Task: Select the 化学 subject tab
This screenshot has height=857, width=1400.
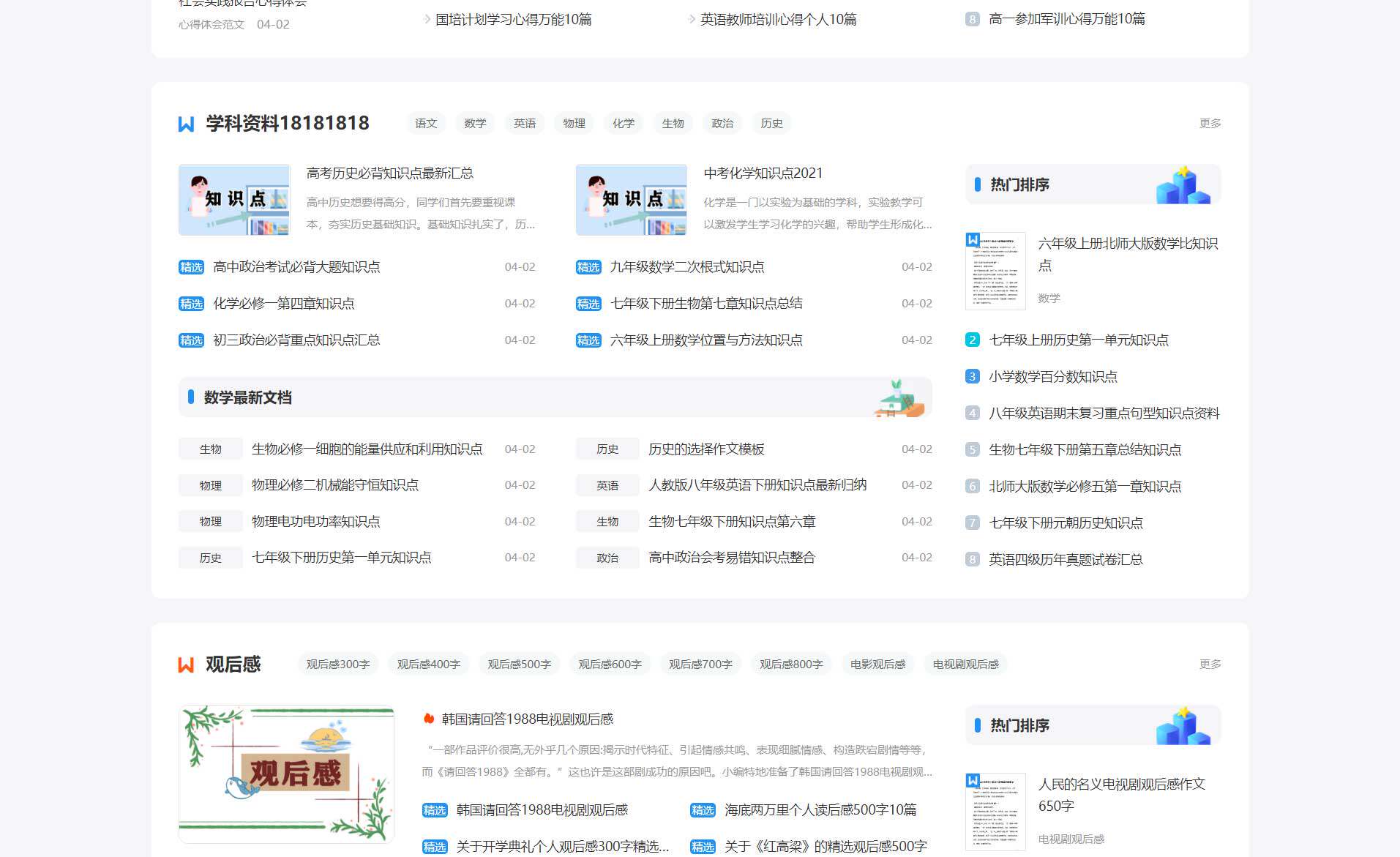Action: point(624,123)
